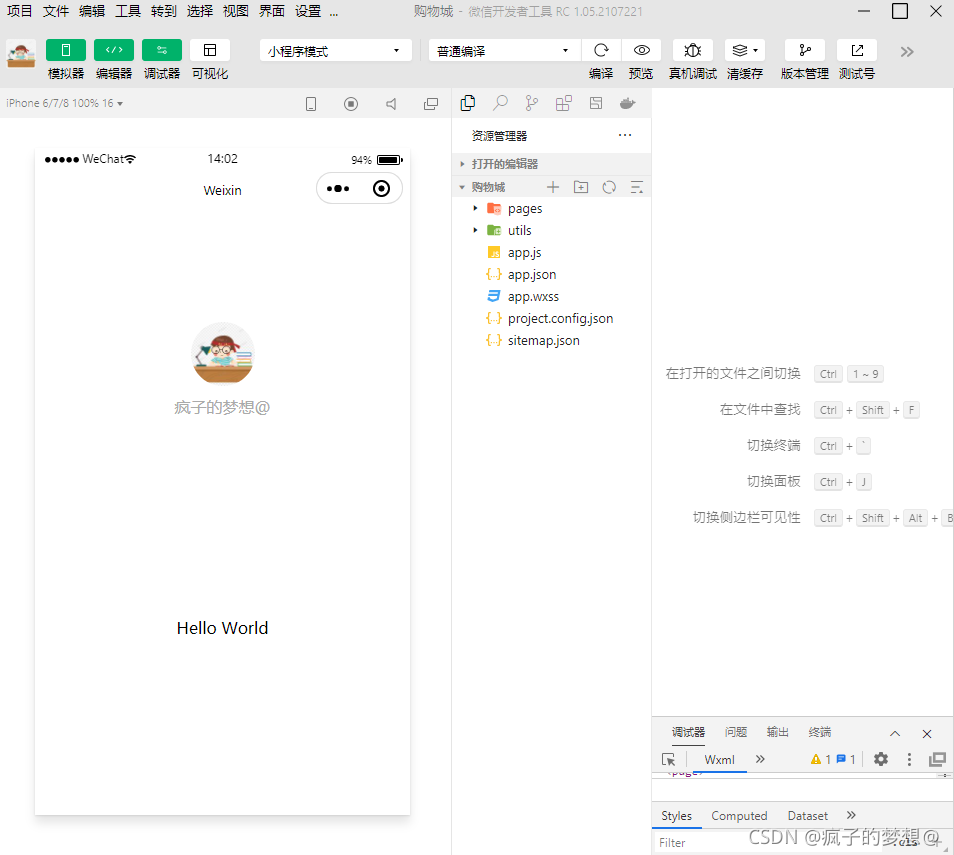The image size is (954, 855).
Task: Detach simulator into separate window icon
Action: coord(431,104)
